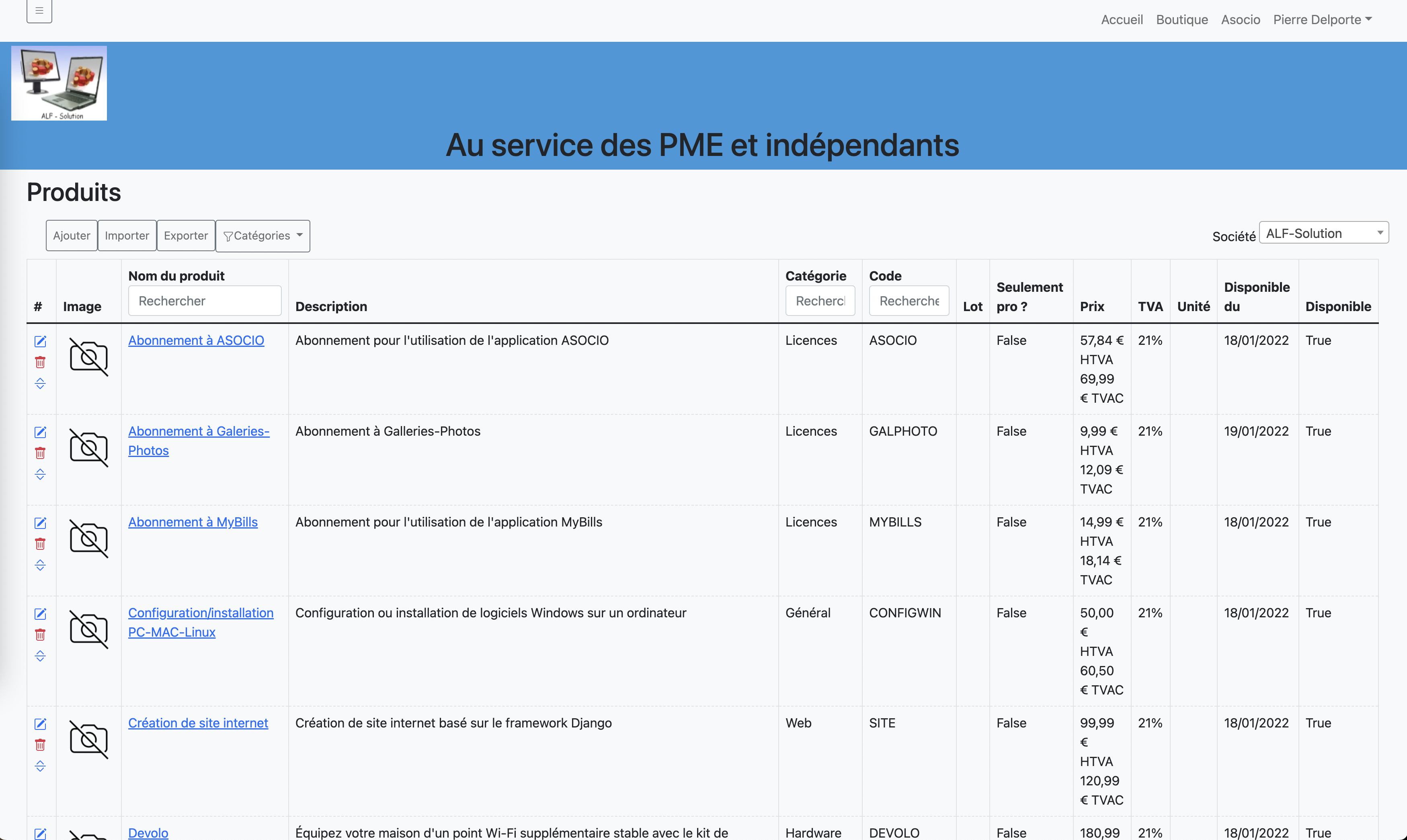The width and height of the screenshot is (1407, 840).
Task: Delete the SITE product trash icon
Action: tap(40, 745)
